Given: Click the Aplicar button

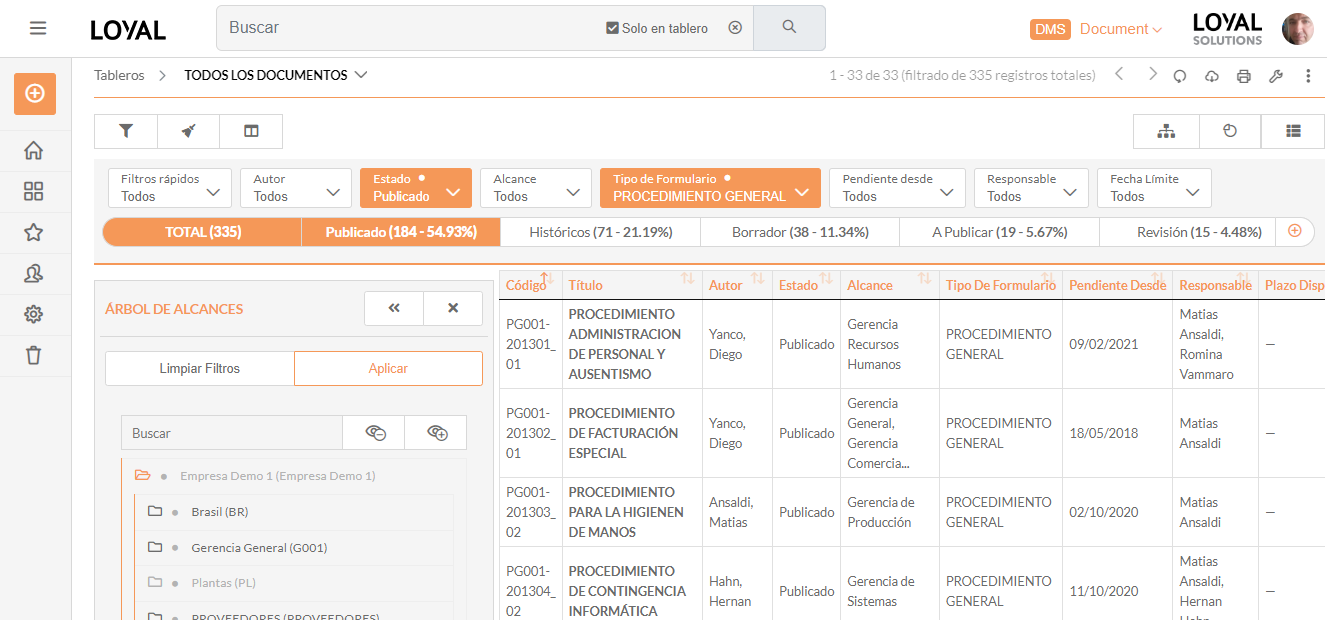Looking at the screenshot, I should point(388,368).
